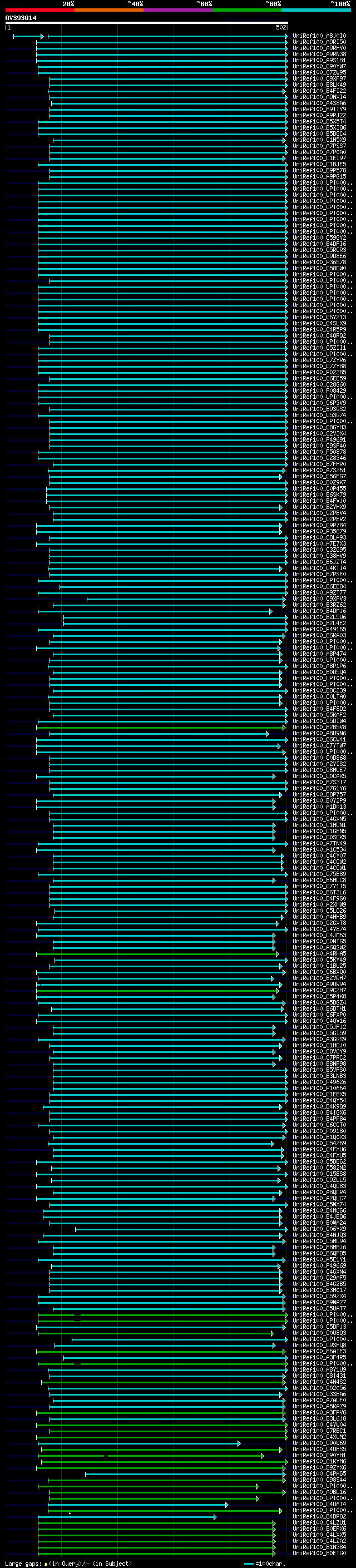Open hit UniRef100_B6AIE3
The image size is (356, 1568).
pyautogui.click(x=319, y=1351)
